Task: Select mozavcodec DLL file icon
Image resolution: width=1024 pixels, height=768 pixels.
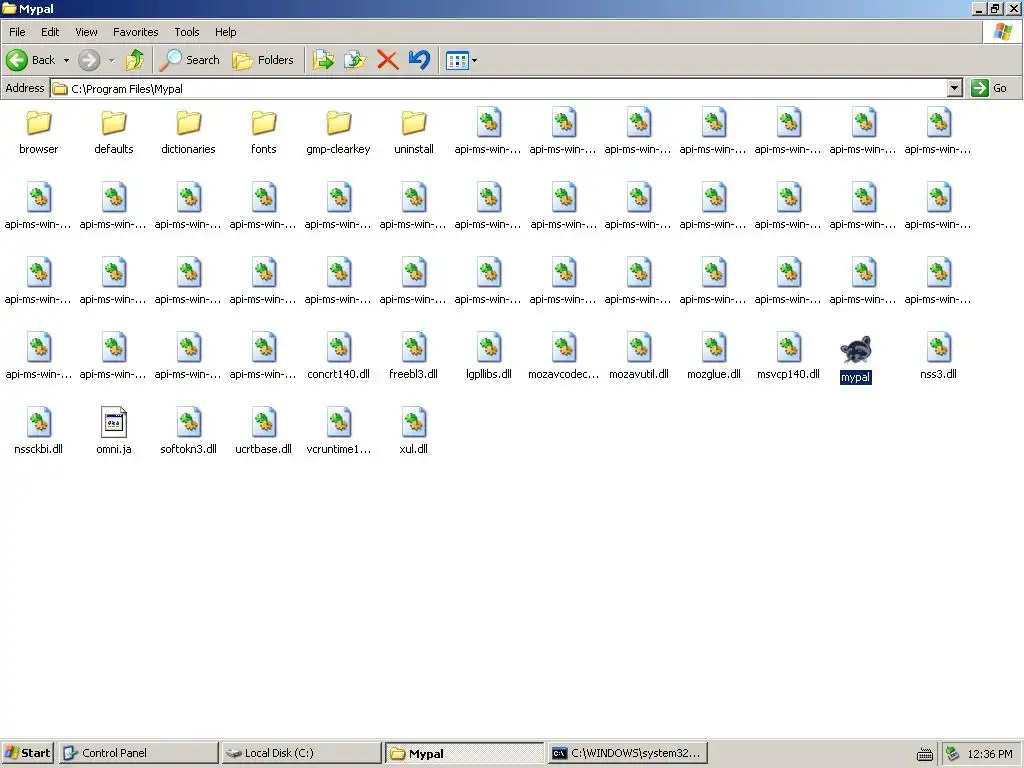Action: [x=564, y=347]
